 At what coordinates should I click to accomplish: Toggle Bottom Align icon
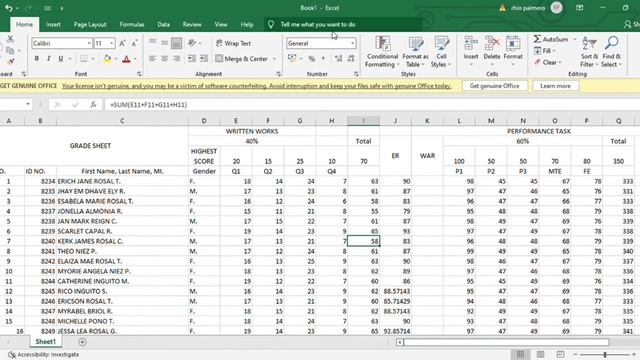pyautogui.click(x=176, y=42)
